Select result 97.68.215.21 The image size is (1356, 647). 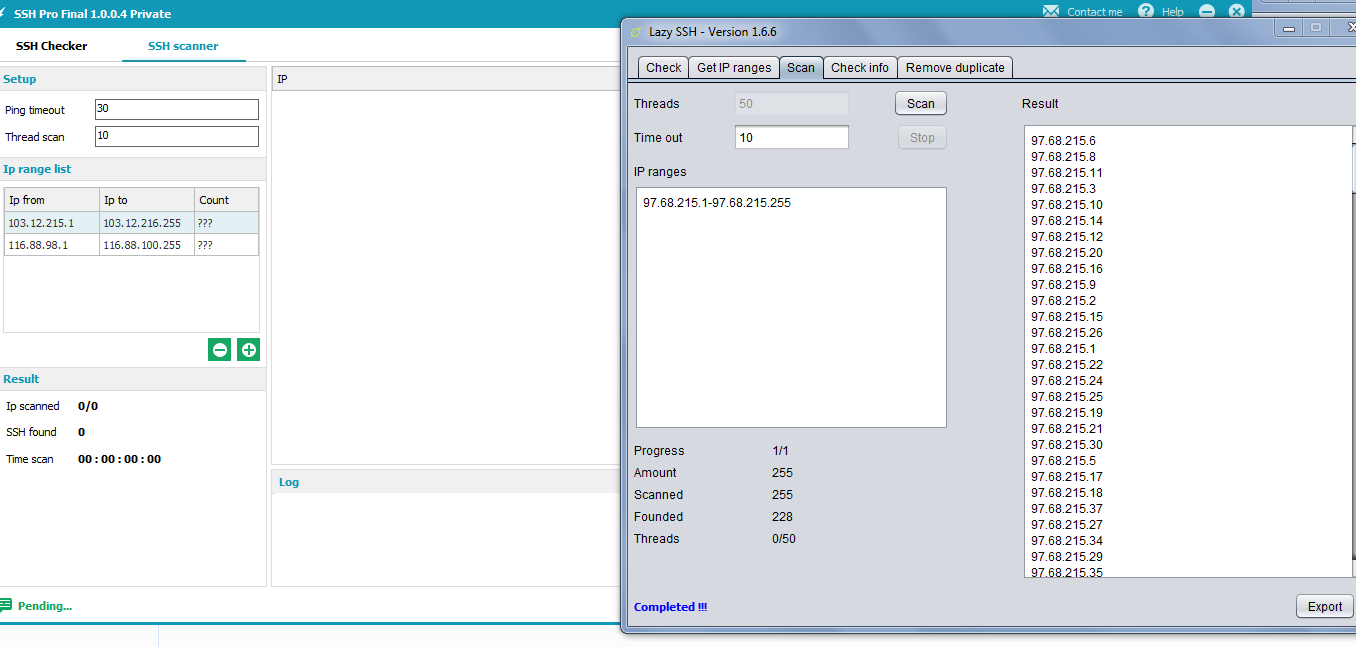[1067, 429]
